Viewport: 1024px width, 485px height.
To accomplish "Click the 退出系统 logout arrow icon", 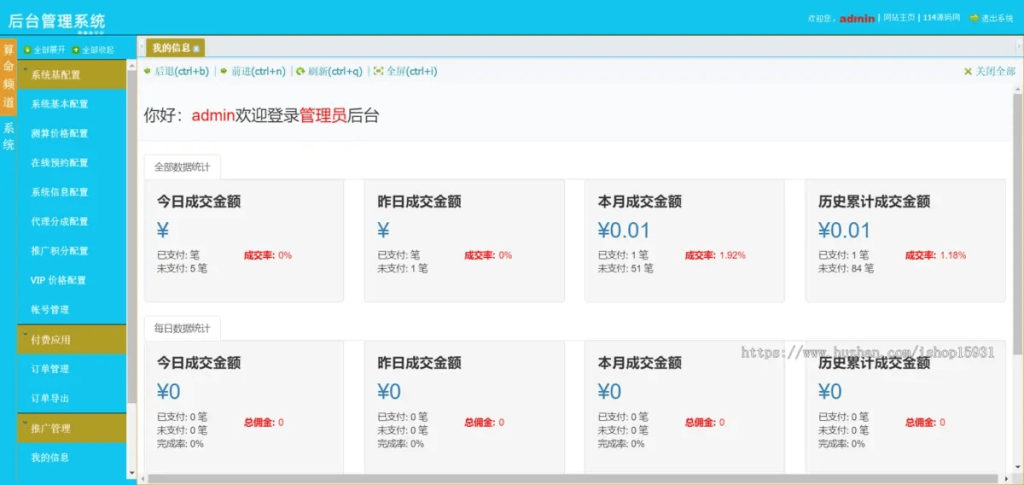I will click(x=973, y=18).
